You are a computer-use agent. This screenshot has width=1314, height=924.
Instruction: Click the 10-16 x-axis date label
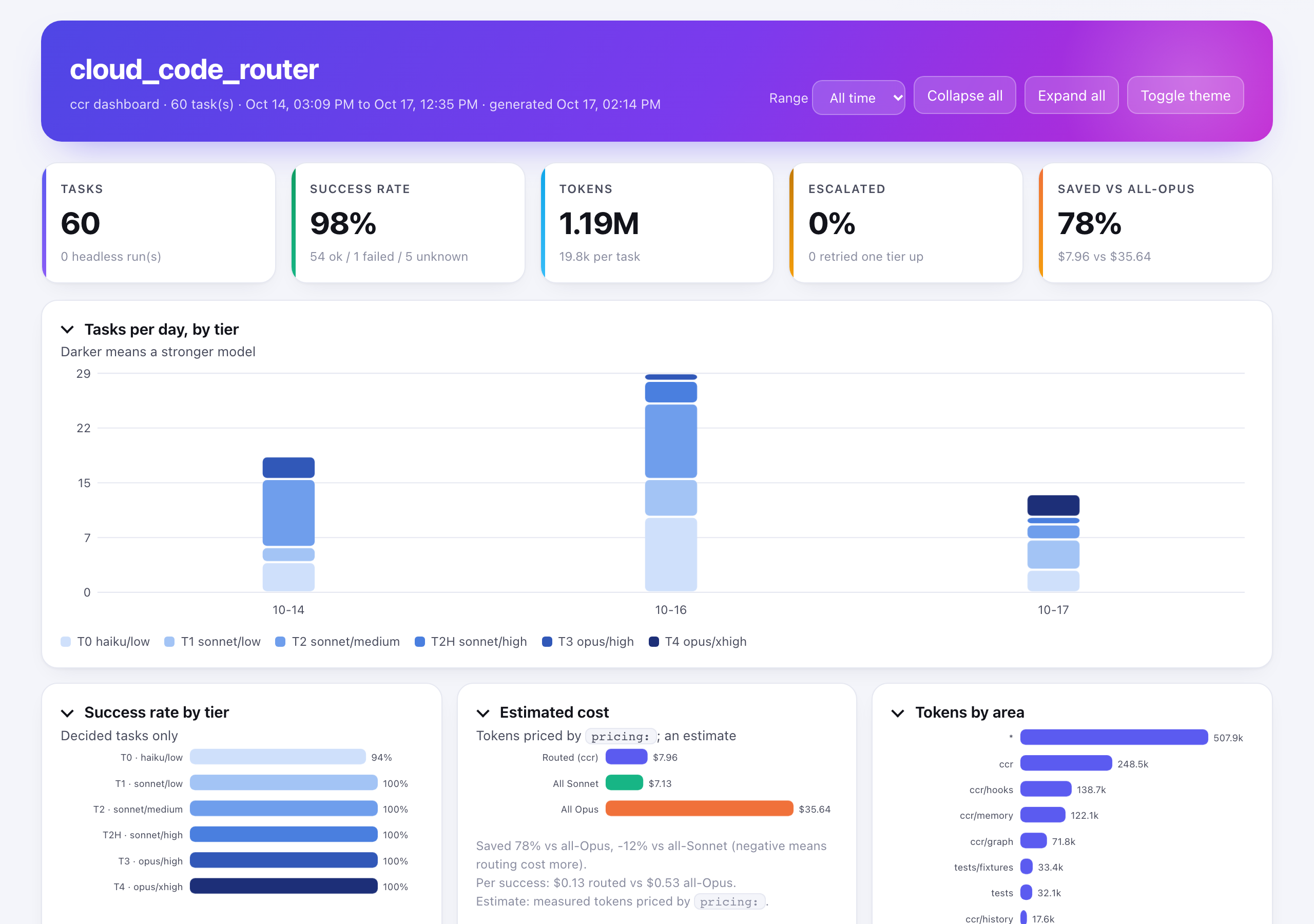pyautogui.click(x=671, y=610)
